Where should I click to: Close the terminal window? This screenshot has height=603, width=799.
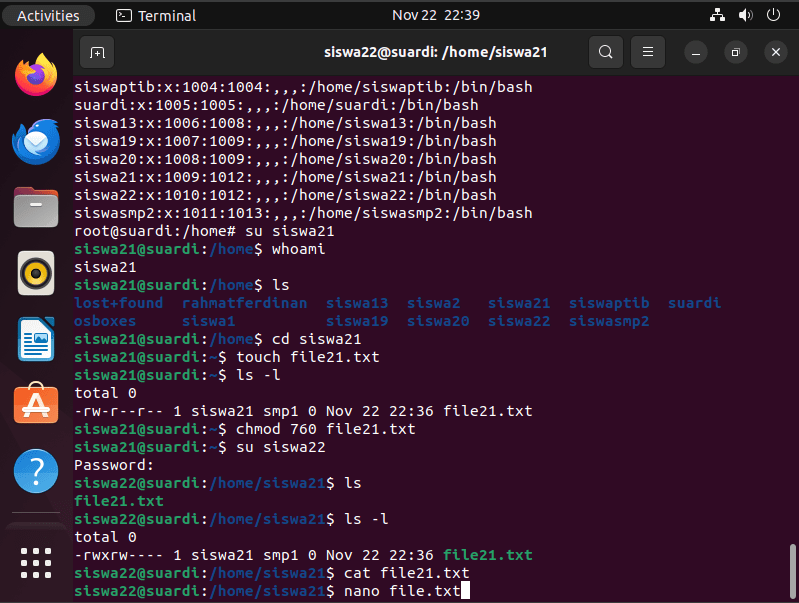[776, 53]
